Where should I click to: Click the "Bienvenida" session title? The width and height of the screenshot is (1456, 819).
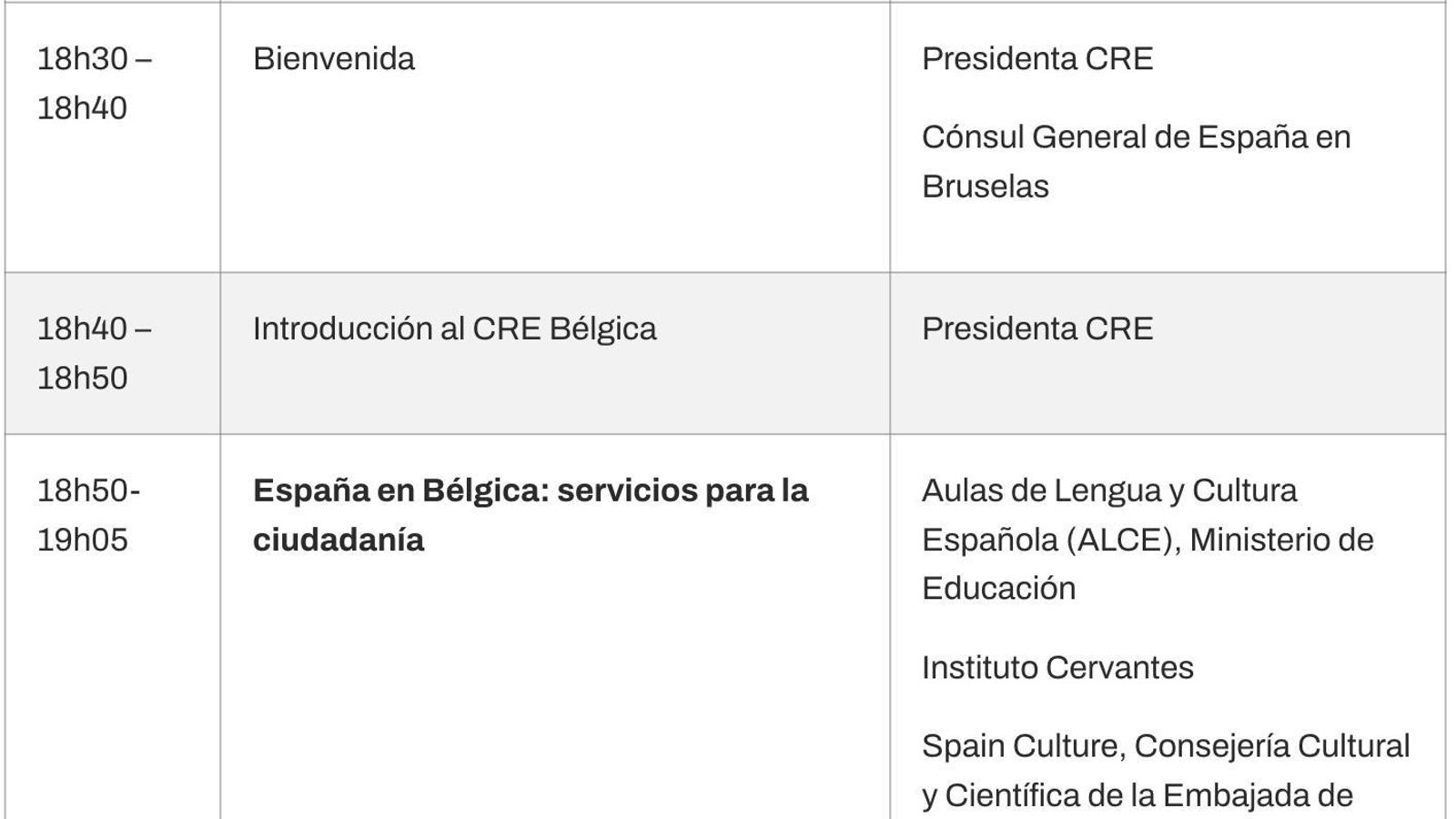point(333,59)
